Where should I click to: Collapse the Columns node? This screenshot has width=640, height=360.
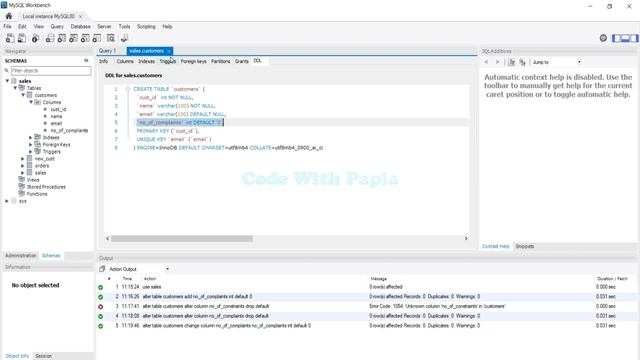[31, 102]
